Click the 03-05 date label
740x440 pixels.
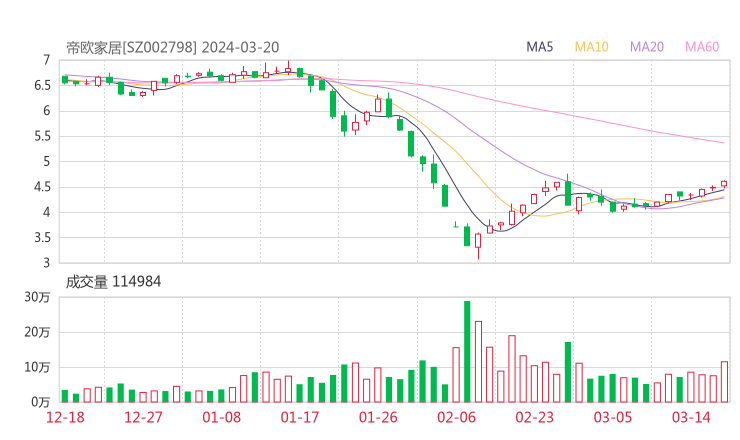pos(613,417)
